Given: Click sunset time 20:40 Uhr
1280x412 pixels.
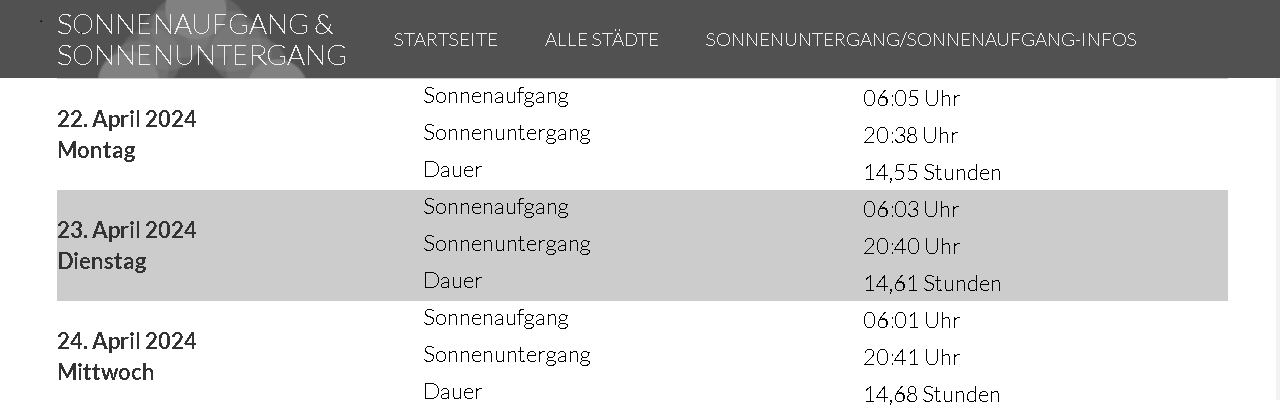Looking at the screenshot, I should coord(910,247).
